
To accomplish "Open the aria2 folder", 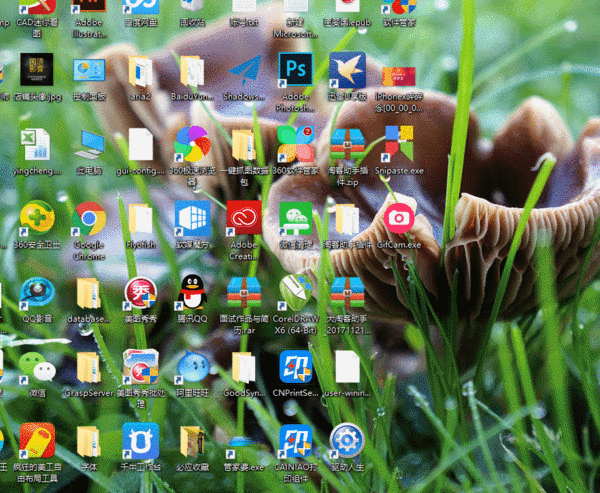I will tap(140, 71).
